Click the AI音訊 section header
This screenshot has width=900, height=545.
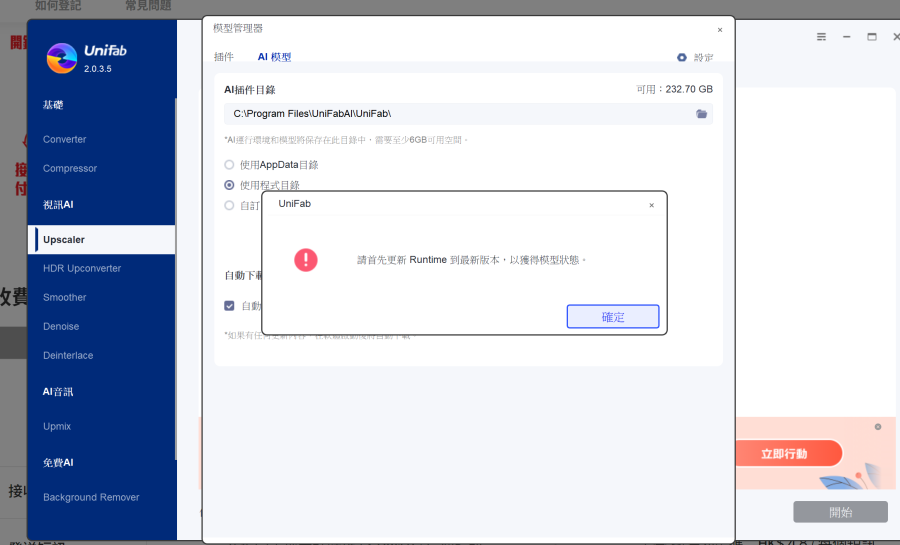point(58,392)
